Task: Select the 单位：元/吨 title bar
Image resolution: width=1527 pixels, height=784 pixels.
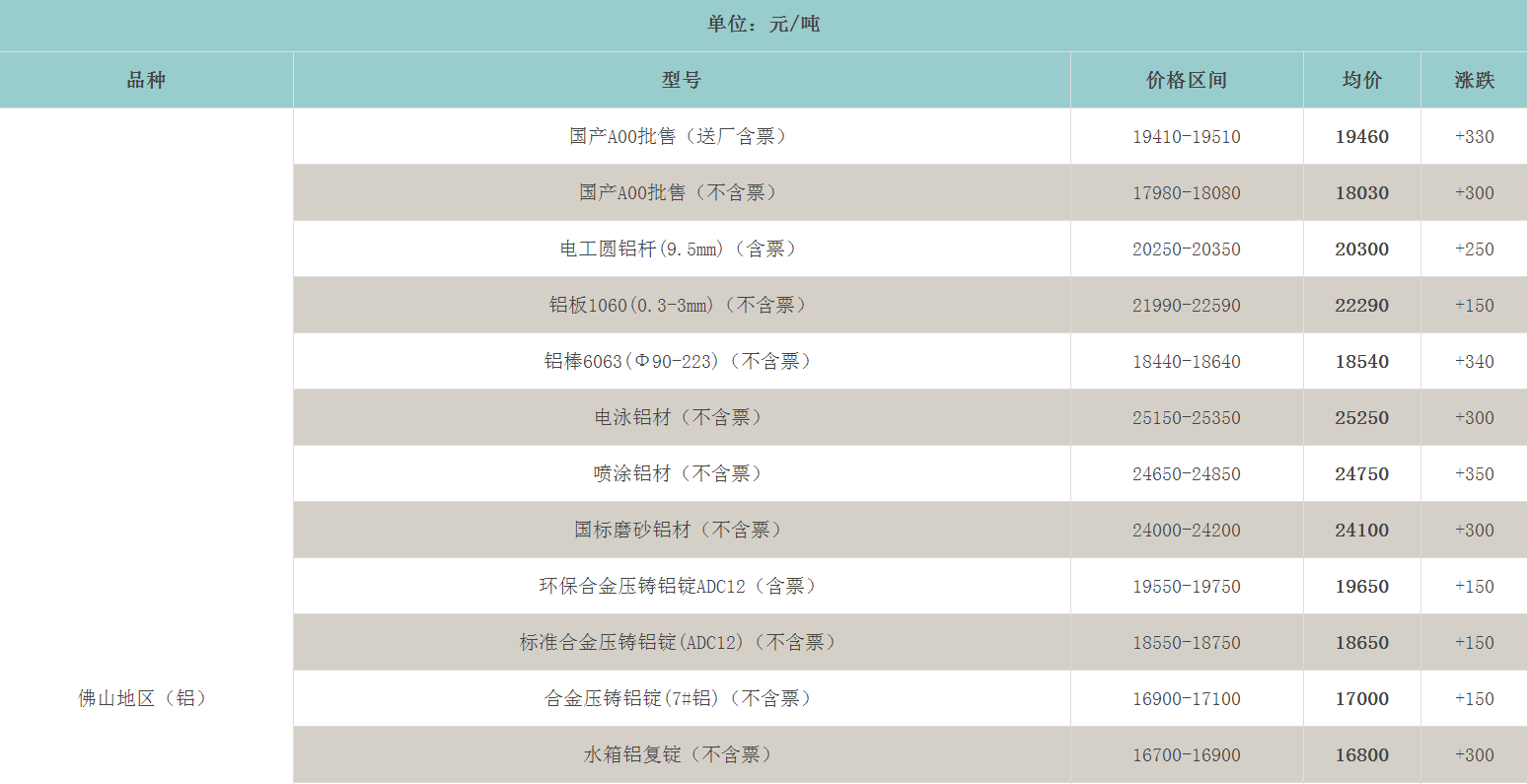Action: click(763, 25)
